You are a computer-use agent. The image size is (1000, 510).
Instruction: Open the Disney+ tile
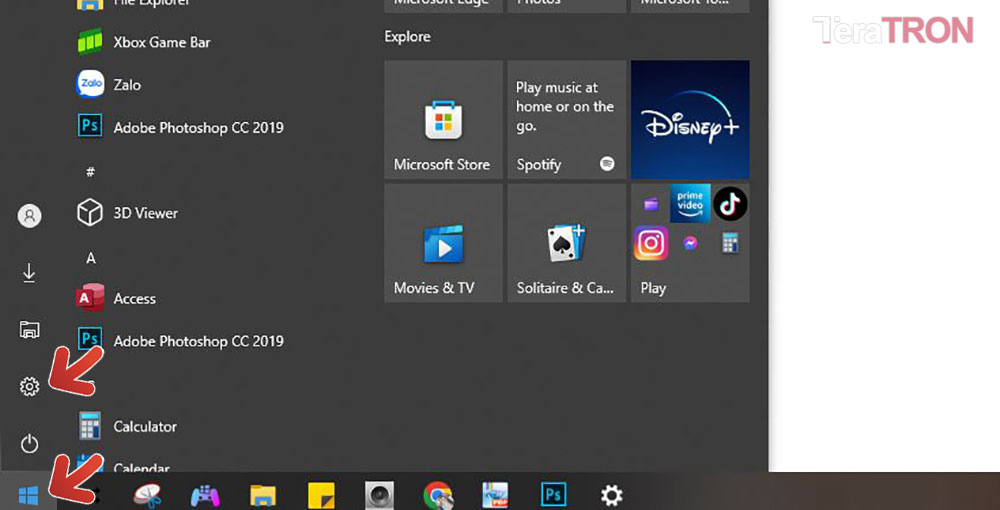tap(690, 120)
